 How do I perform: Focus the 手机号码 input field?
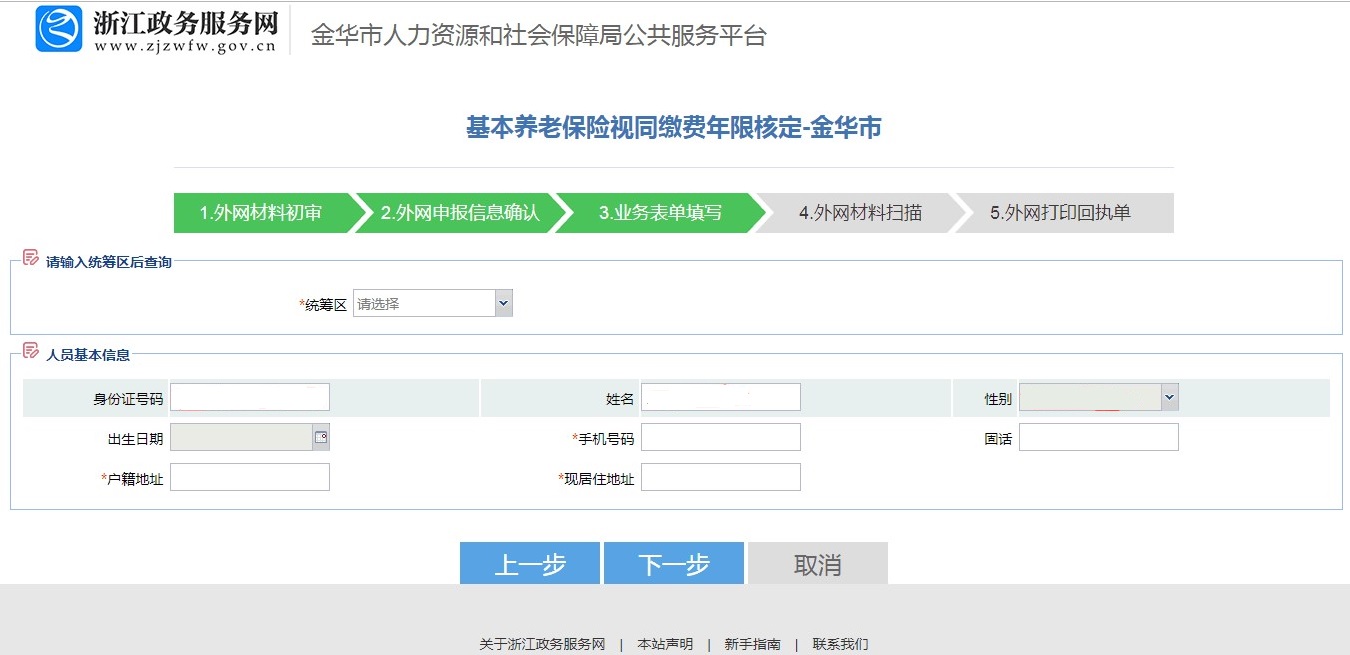721,437
